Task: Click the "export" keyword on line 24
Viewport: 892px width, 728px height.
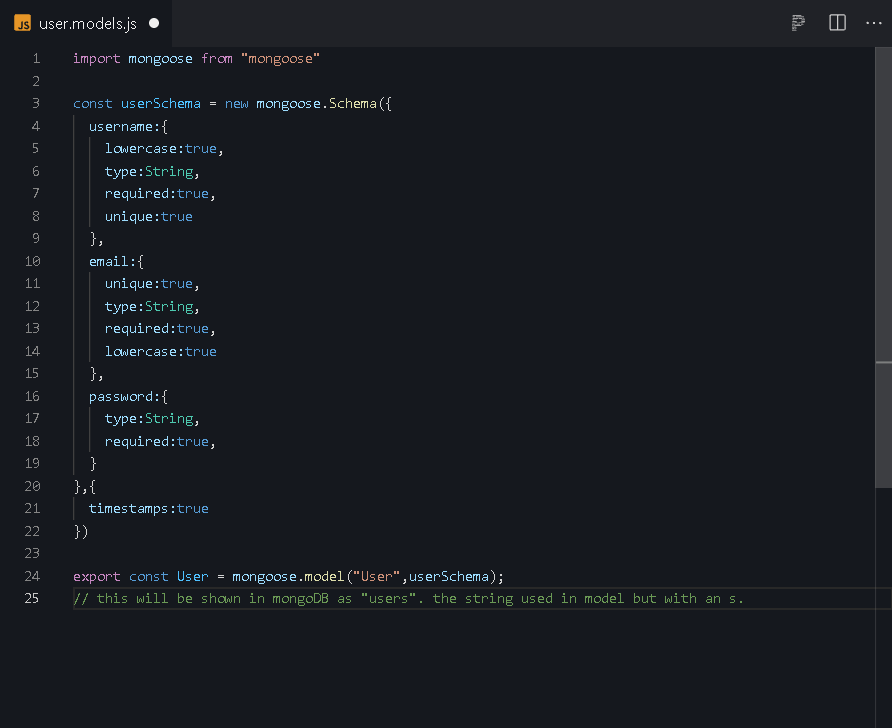Action: (x=97, y=576)
